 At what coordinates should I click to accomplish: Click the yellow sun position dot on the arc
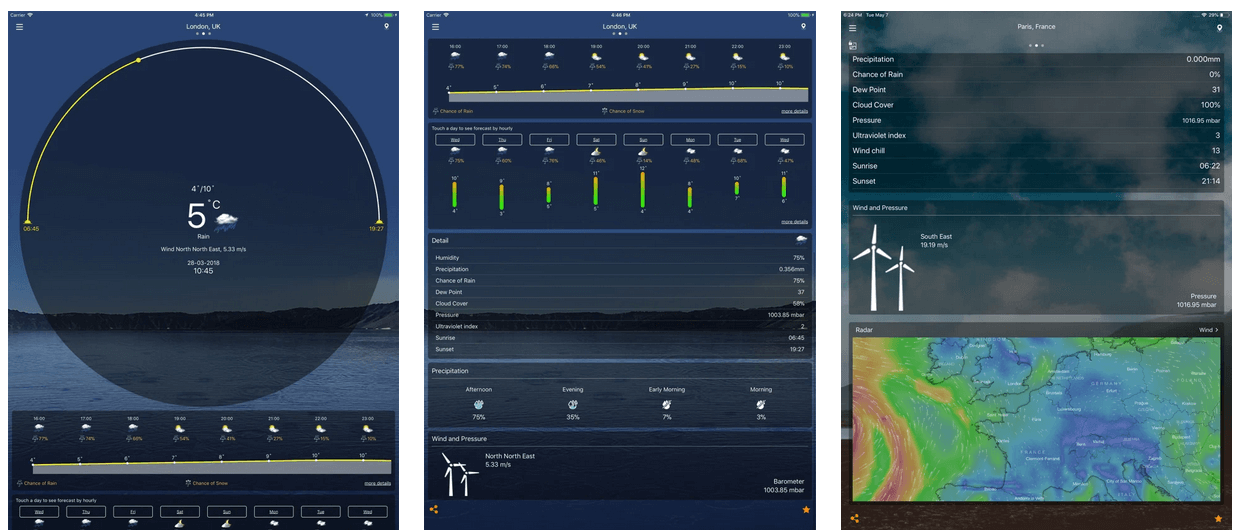(138, 60)
